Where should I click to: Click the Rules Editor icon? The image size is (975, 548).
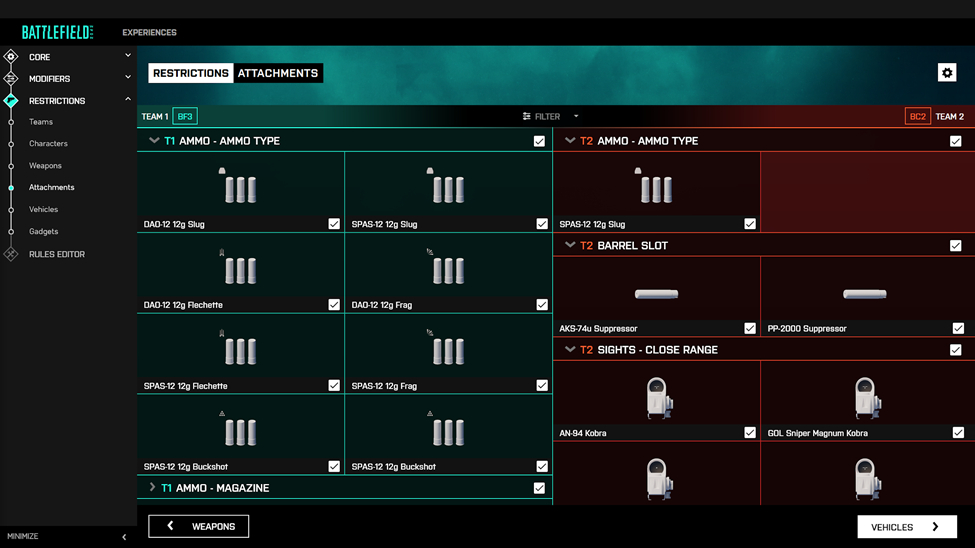point(11,254)
